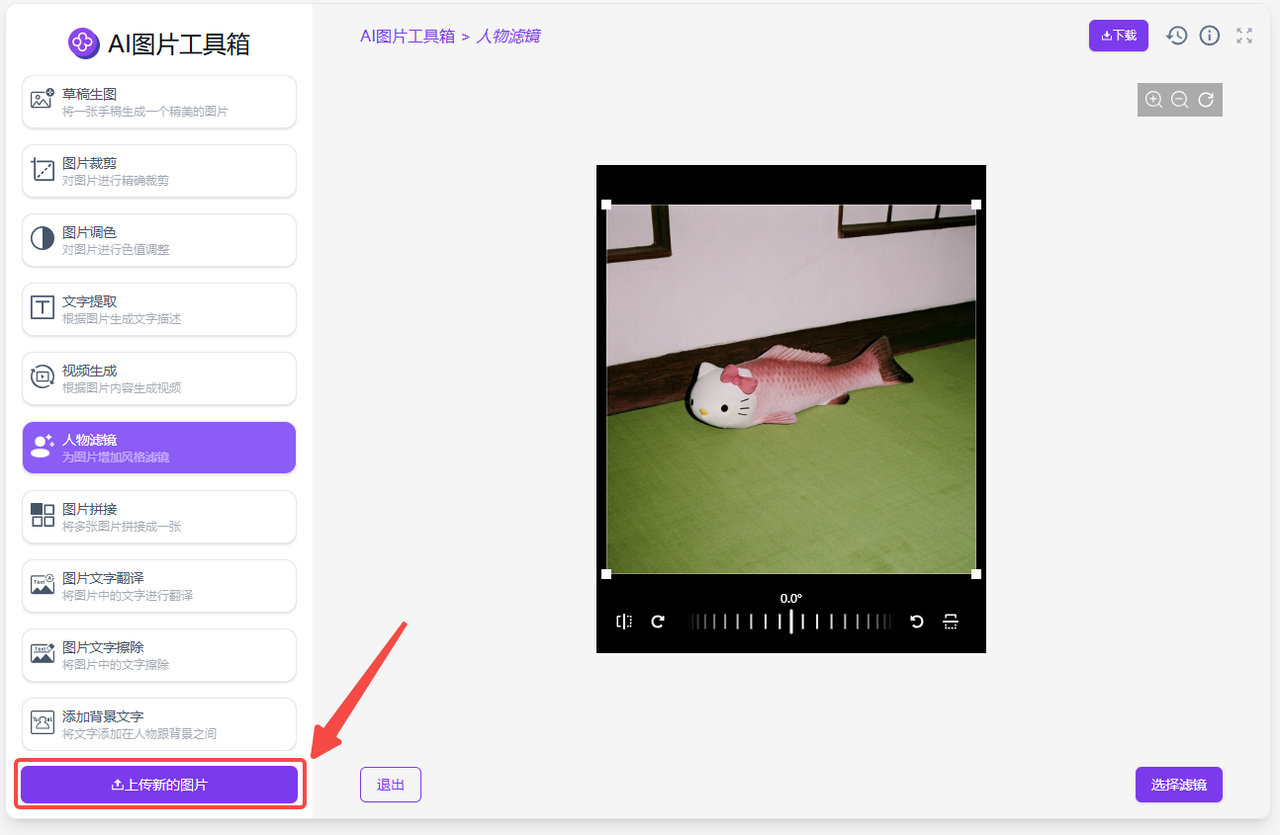This screenshot has width=1280, height=835.
Task: Click the 图片文字擦除 picture icon
Action: pyautogui.click(x=42, y=653)
